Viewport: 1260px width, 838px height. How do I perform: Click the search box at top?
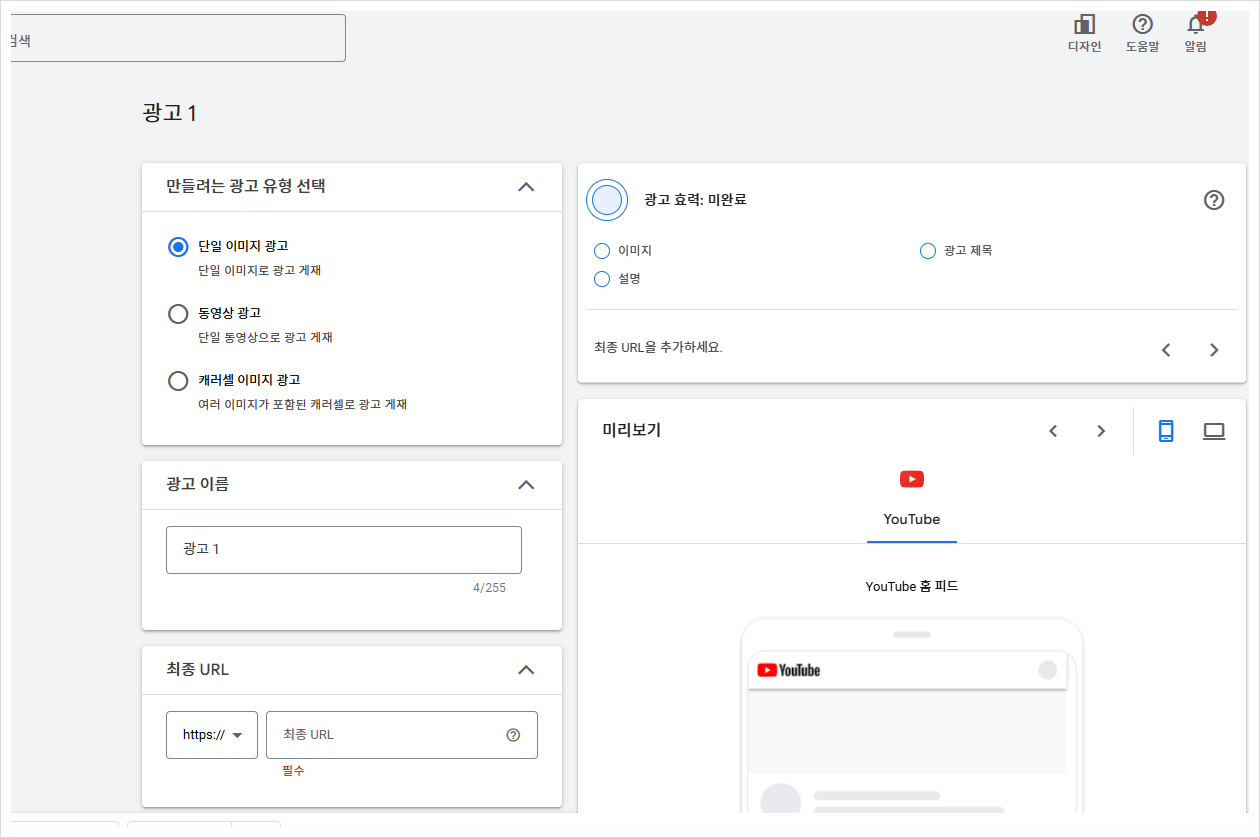pos(178,38)
